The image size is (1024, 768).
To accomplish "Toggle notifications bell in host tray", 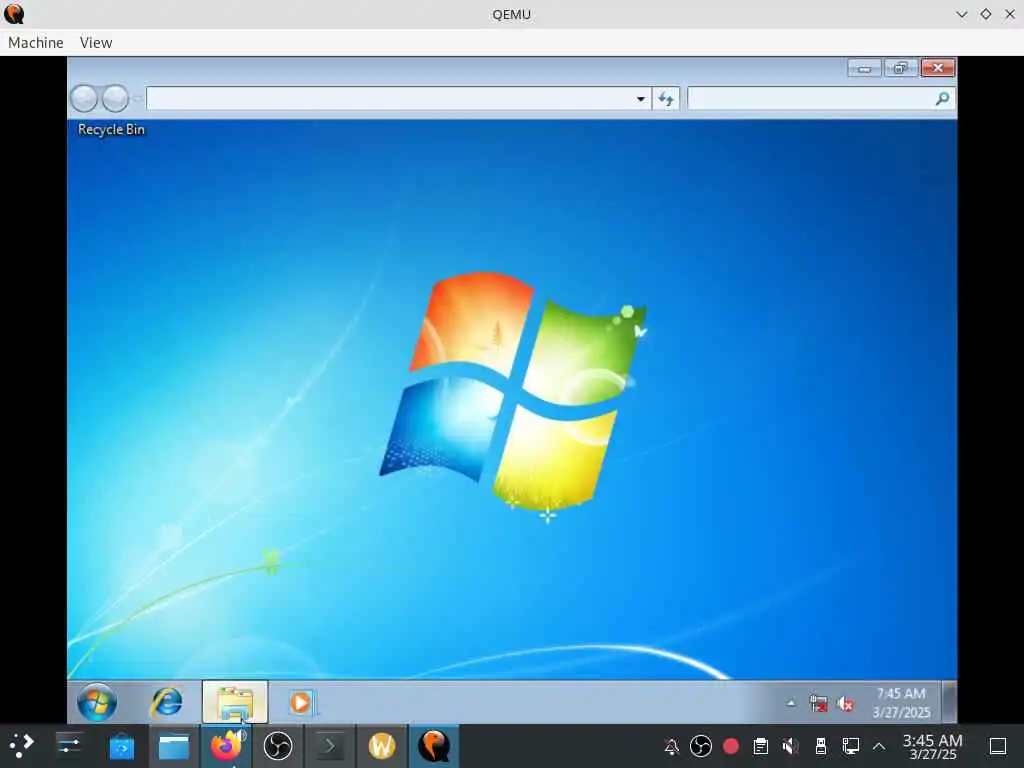I will [x=671, y=746].
